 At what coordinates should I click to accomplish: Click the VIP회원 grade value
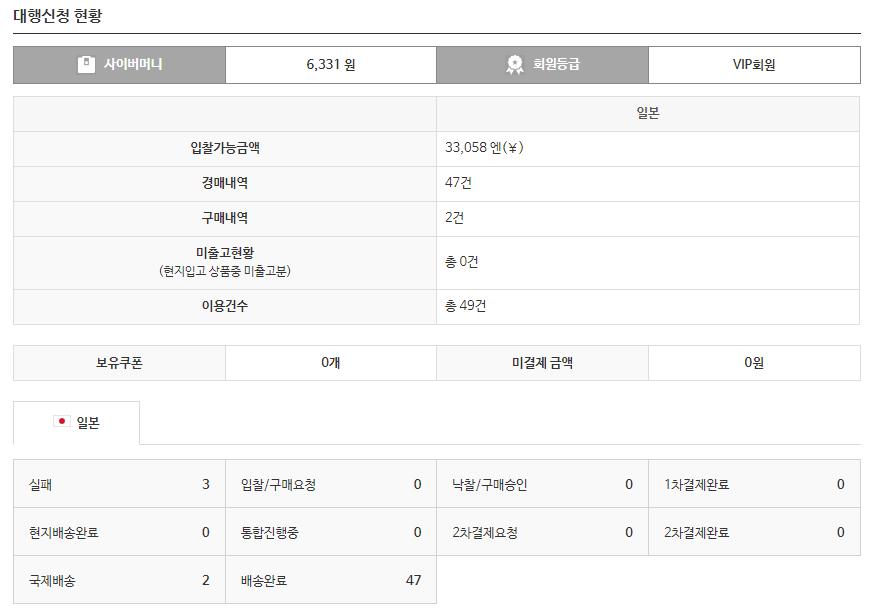coord(754,65)
